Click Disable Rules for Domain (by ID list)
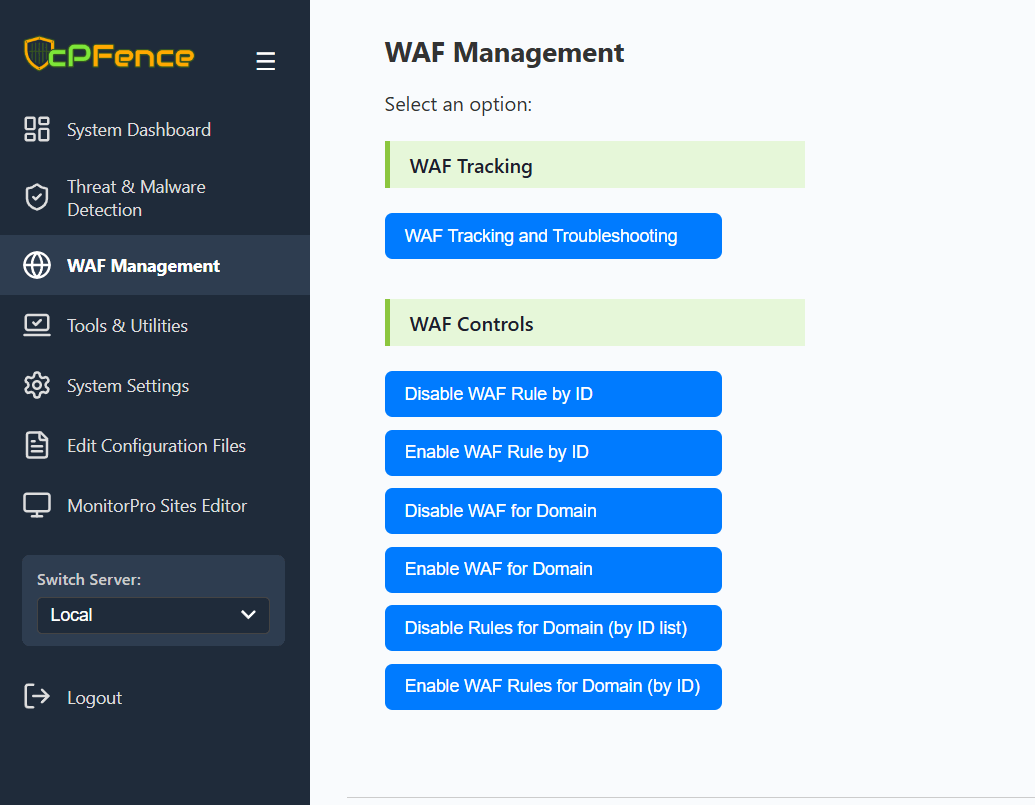 pyautogui.click(x=553, y=628)
